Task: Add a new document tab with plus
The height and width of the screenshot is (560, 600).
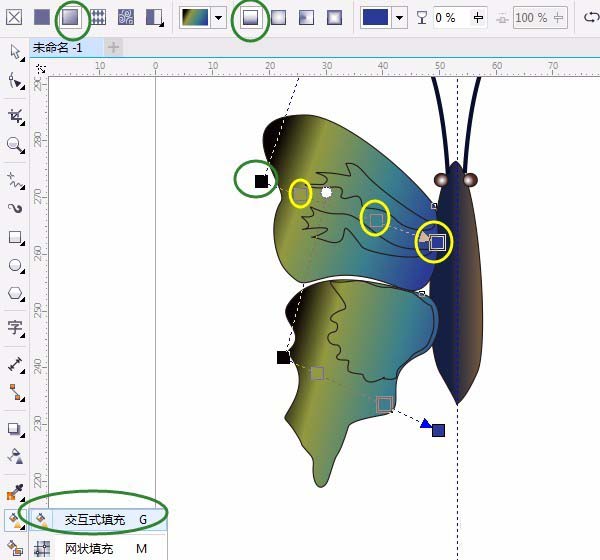Action: click(113, 47)
